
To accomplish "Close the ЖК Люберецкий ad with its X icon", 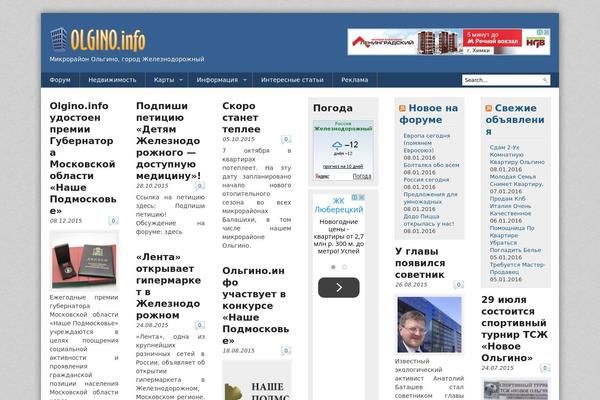I will tap(361, 197).
